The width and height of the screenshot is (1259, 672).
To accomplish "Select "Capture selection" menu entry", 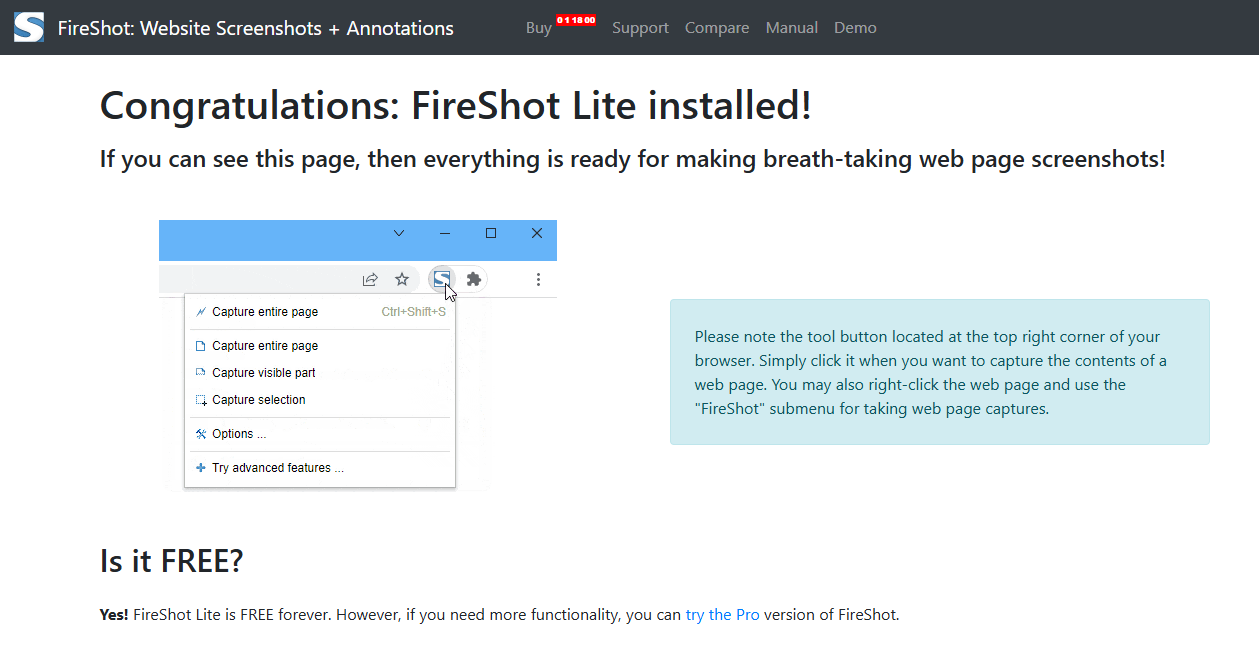I will pyautogui.click(x=320, y=400).
